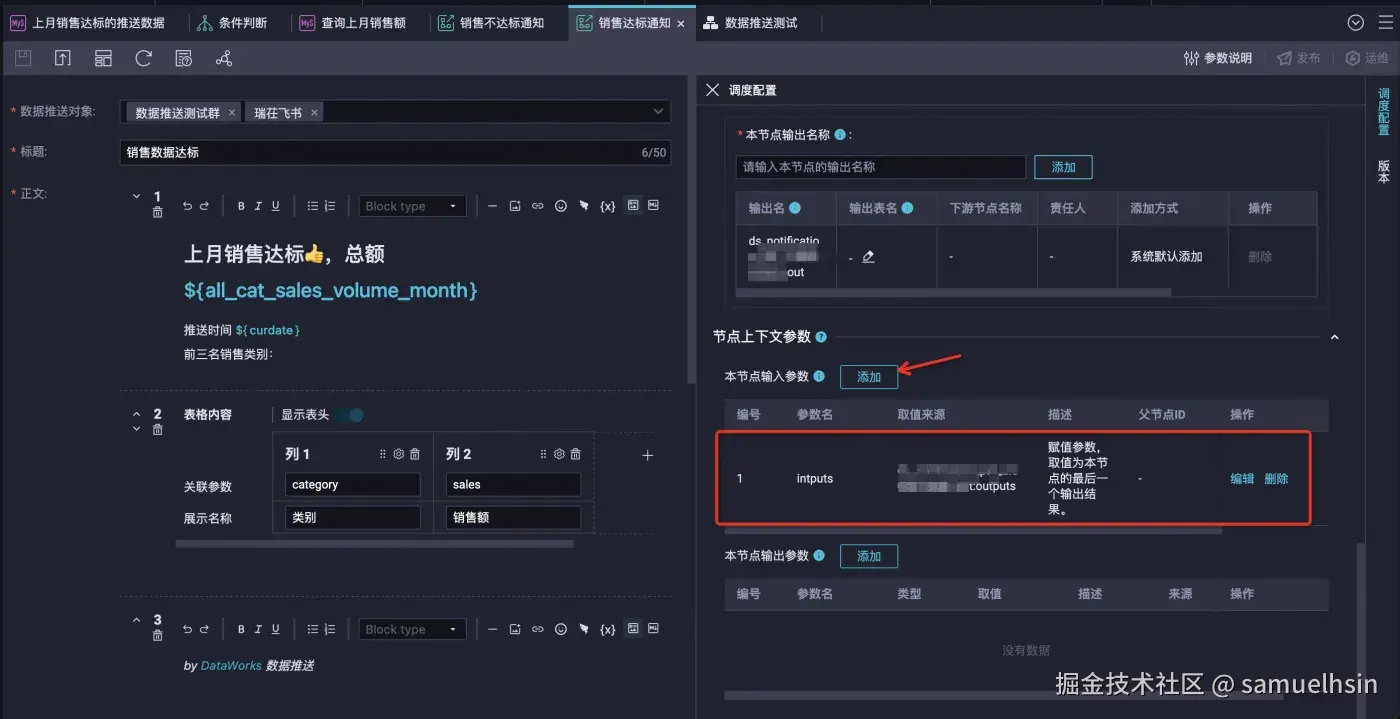1400x719 pixels.
Task: Delete body block 3 with trash icon
Action: pos(157,636)
